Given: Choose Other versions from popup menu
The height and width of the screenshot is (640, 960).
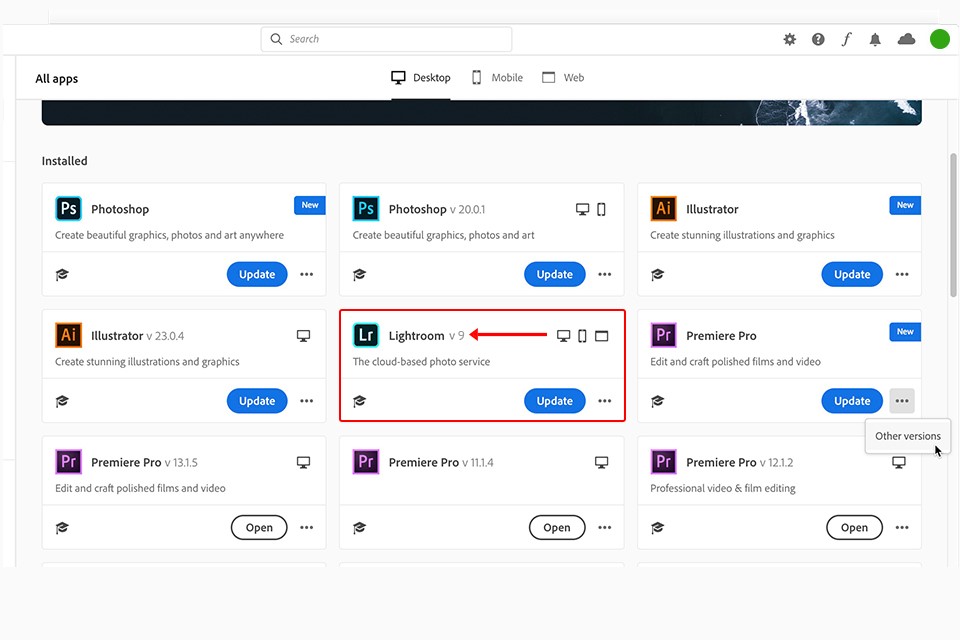Looking at the screenshot, I should point(907,436).
